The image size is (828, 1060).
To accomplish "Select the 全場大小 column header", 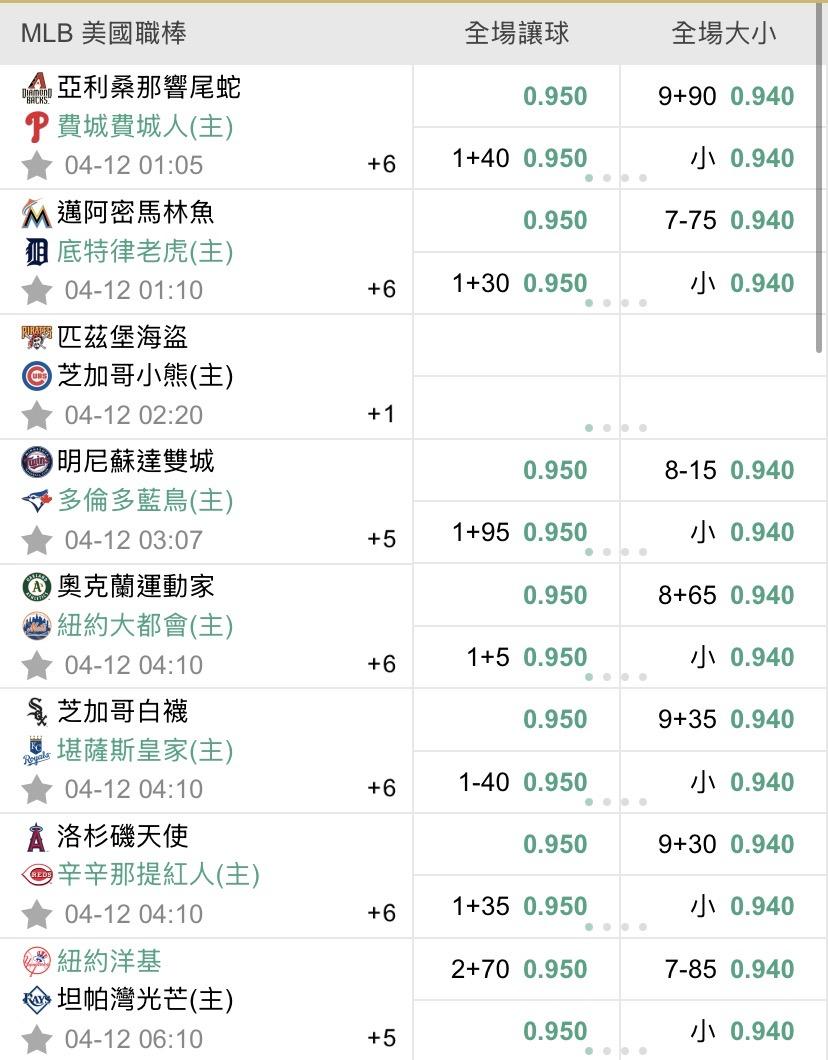I will point(723,33).
